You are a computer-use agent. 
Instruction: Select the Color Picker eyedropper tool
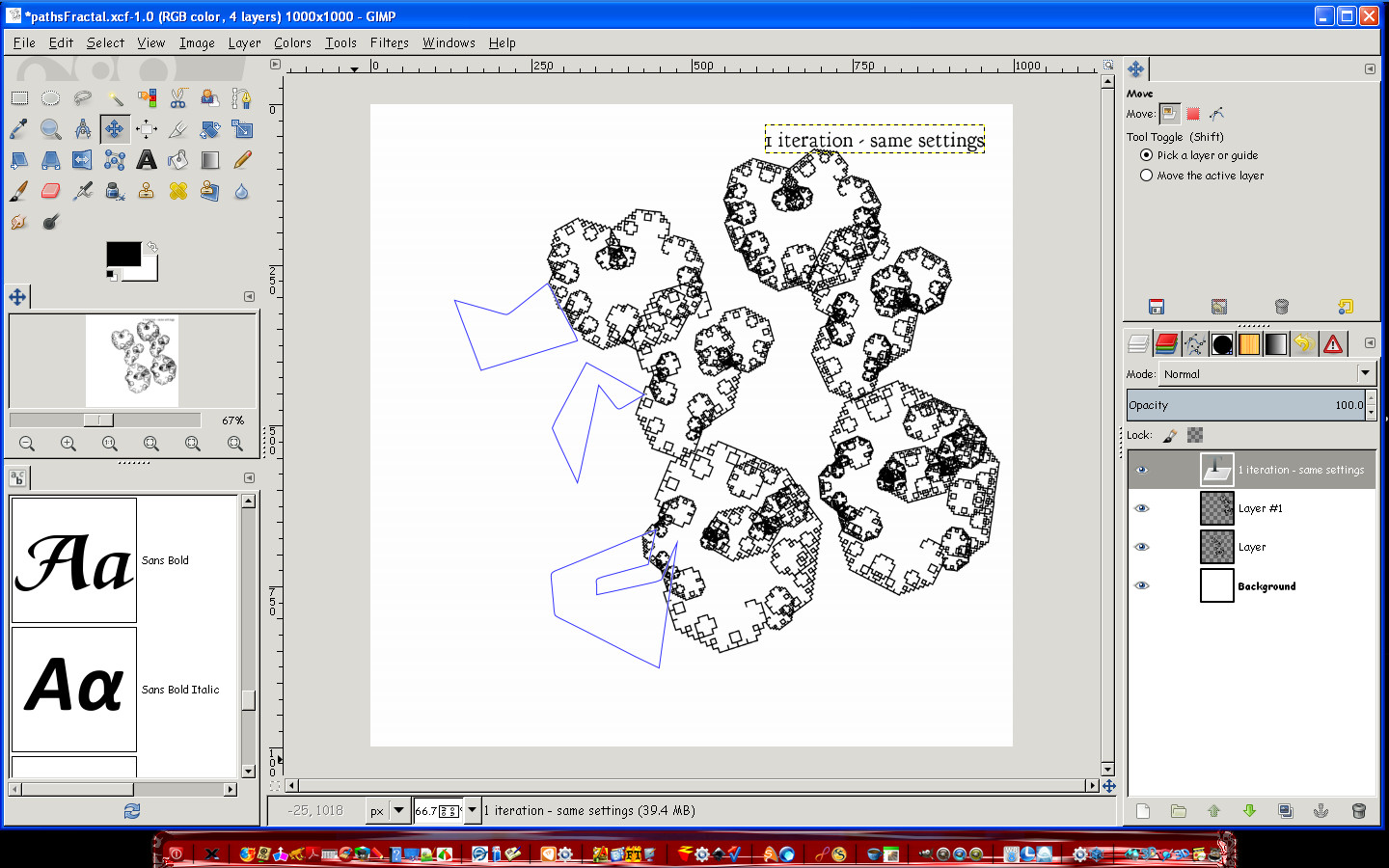click(x=19, y=128)
